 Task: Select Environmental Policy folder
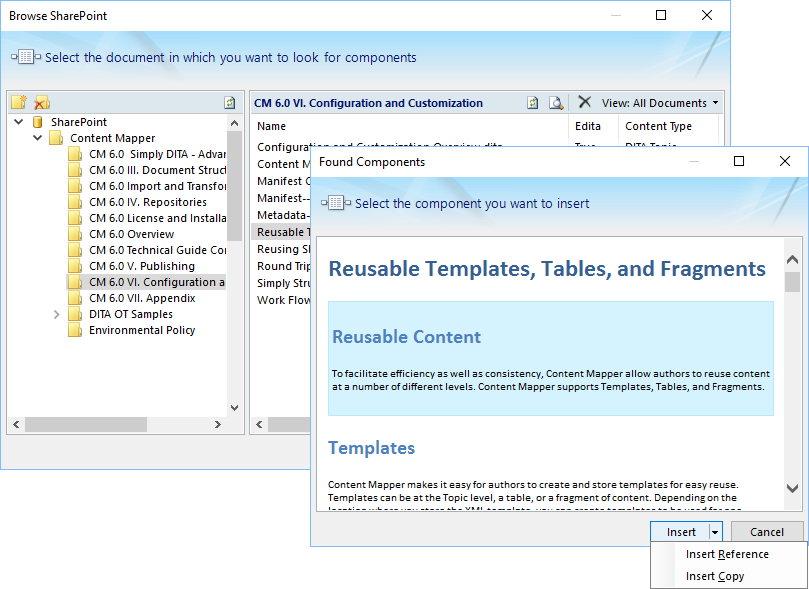pyautogui.click(x=142, y=330)
